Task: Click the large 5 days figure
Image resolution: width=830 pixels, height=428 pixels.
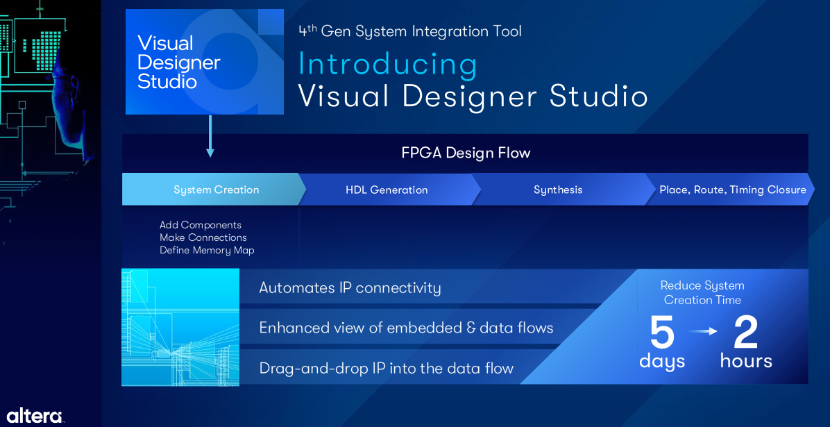Action: (x=661, y=342)
